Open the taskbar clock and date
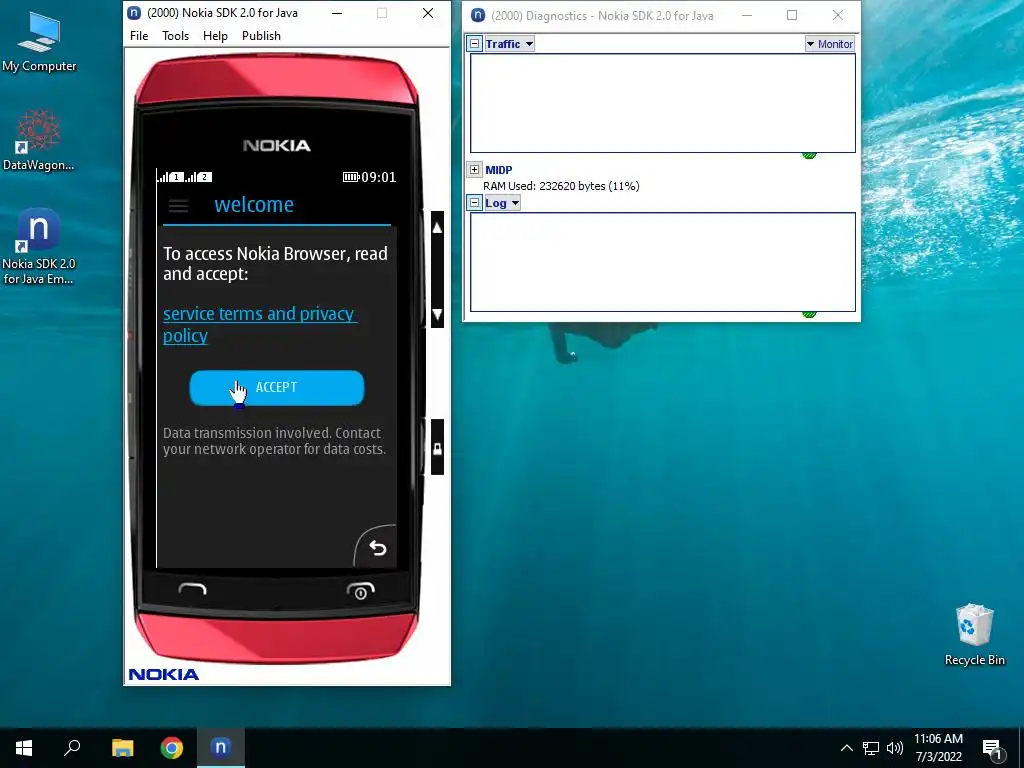The image size is (1024, 768). 938,748
